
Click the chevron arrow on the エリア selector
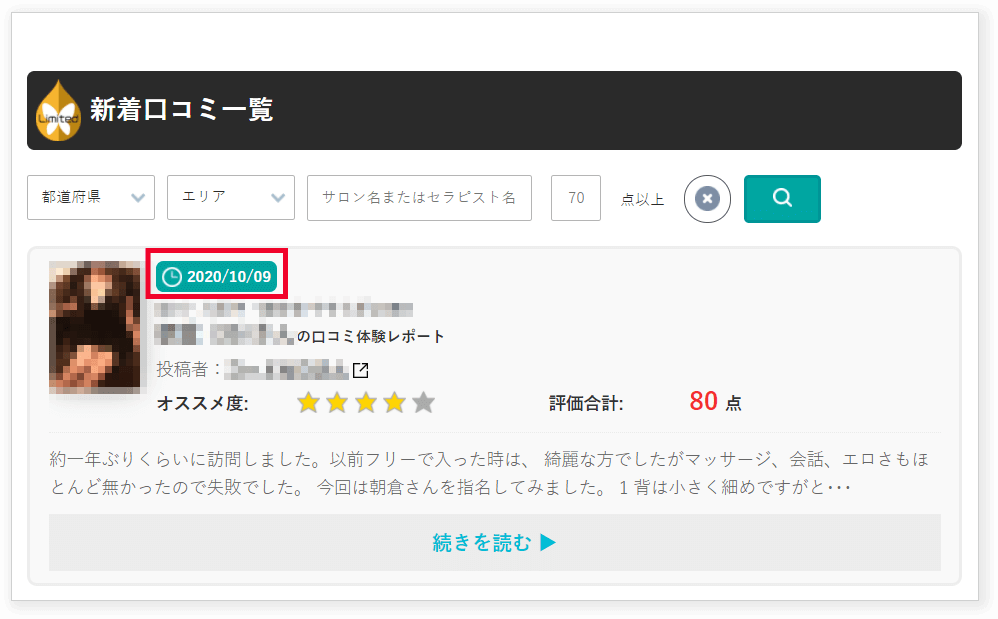coord(279,198)
